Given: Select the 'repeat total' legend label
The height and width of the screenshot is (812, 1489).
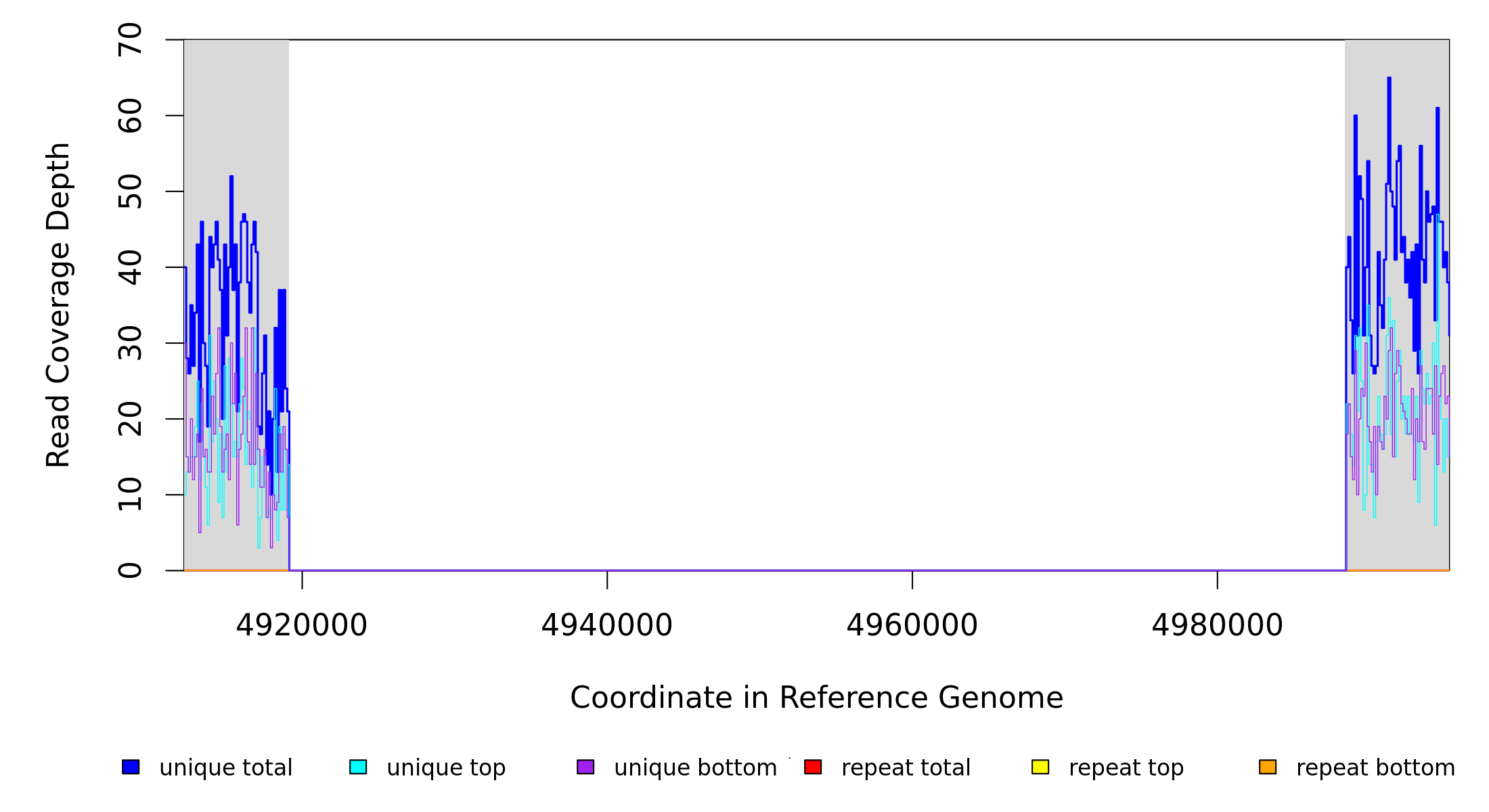Looking at the screenshot, I should (906, 768).
